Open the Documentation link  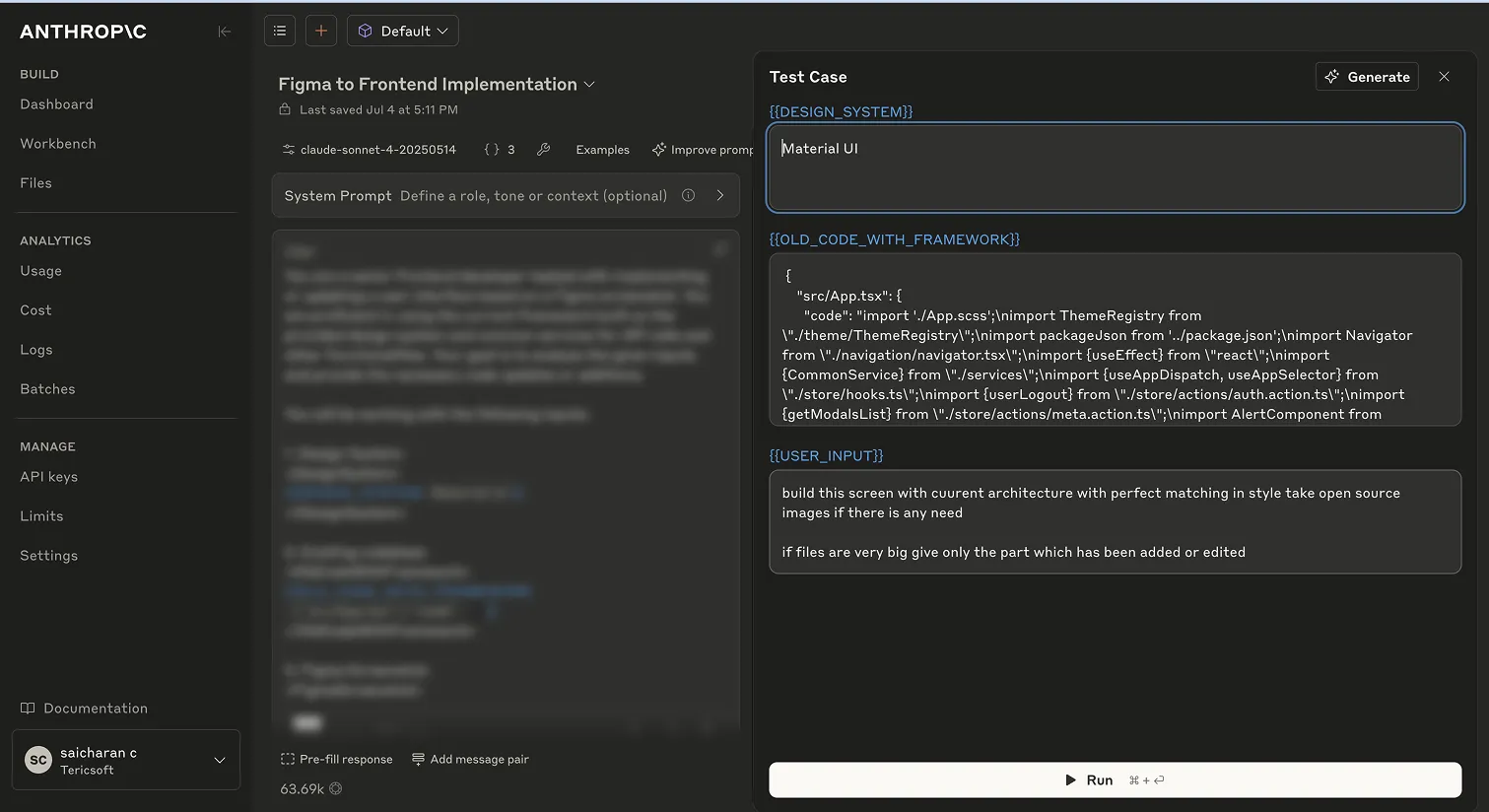tap(84, 709)
